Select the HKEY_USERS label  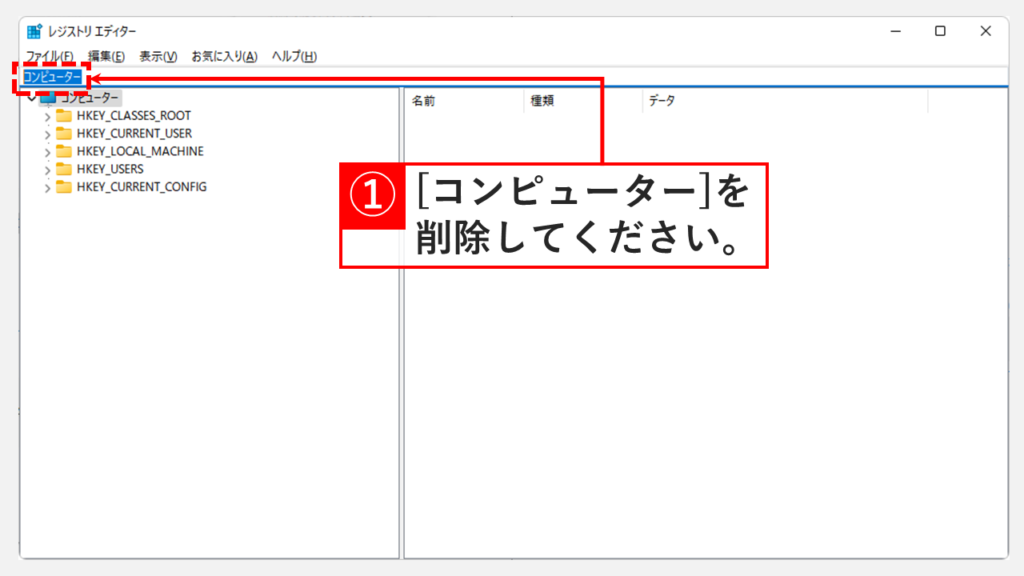(110, 168)
